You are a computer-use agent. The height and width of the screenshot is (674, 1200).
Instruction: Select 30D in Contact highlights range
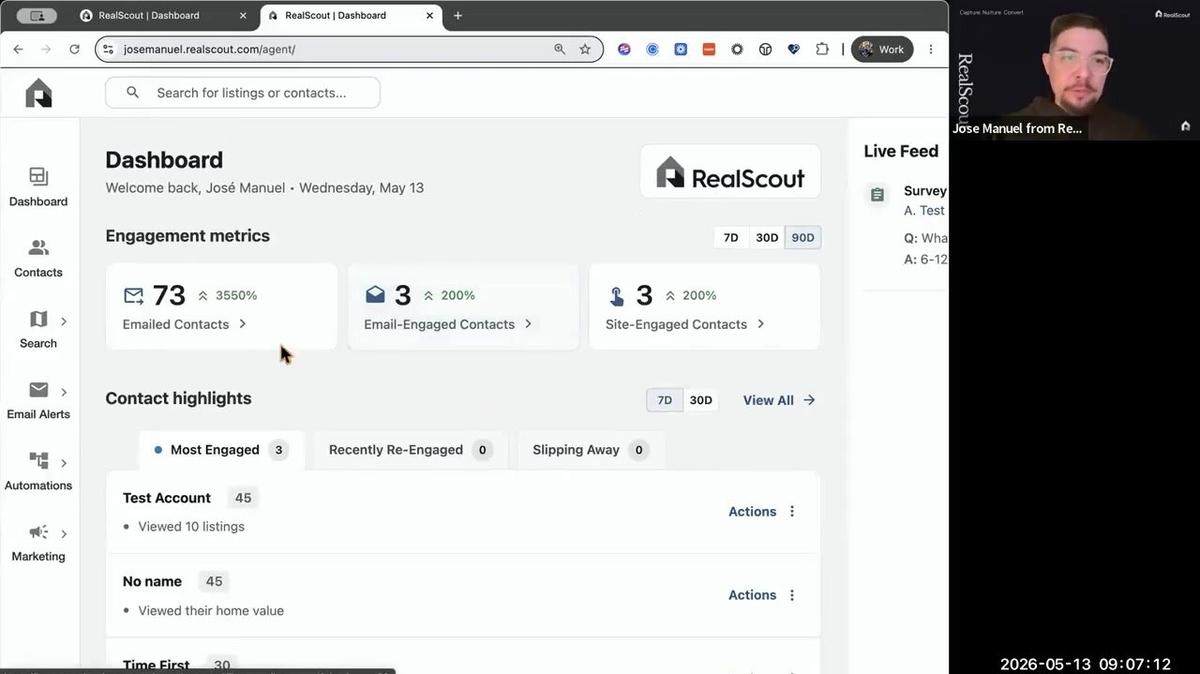[x=701, y=400]
